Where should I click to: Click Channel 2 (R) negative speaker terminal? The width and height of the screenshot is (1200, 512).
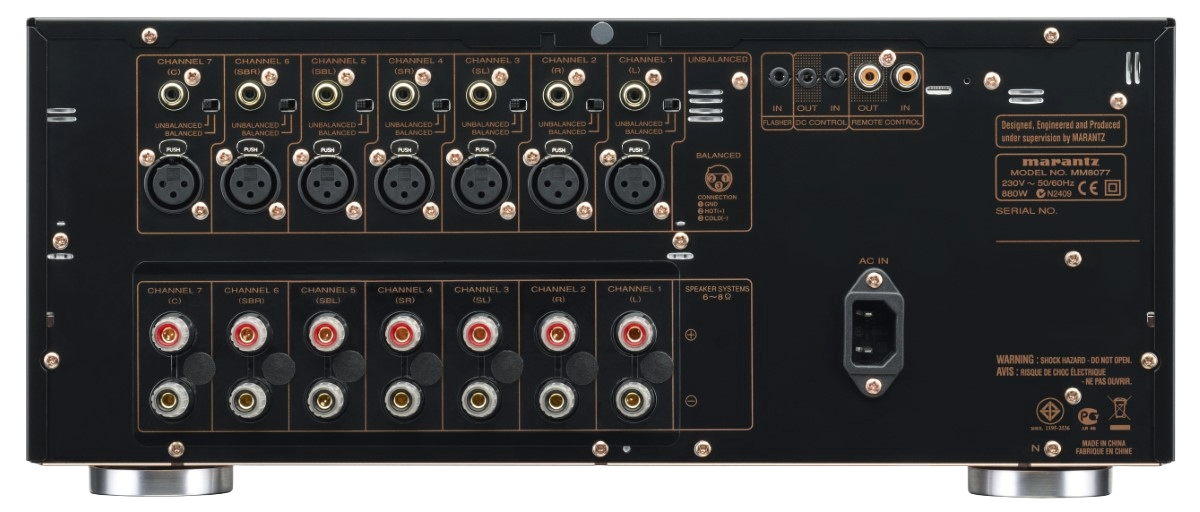point(555,401)
